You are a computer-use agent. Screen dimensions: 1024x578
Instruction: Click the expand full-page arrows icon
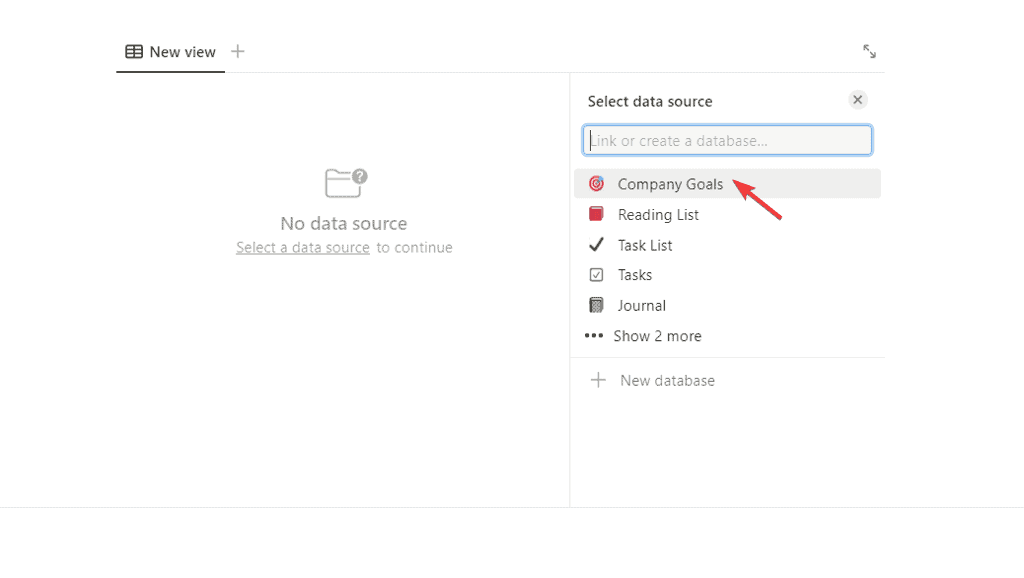point(869,51)
